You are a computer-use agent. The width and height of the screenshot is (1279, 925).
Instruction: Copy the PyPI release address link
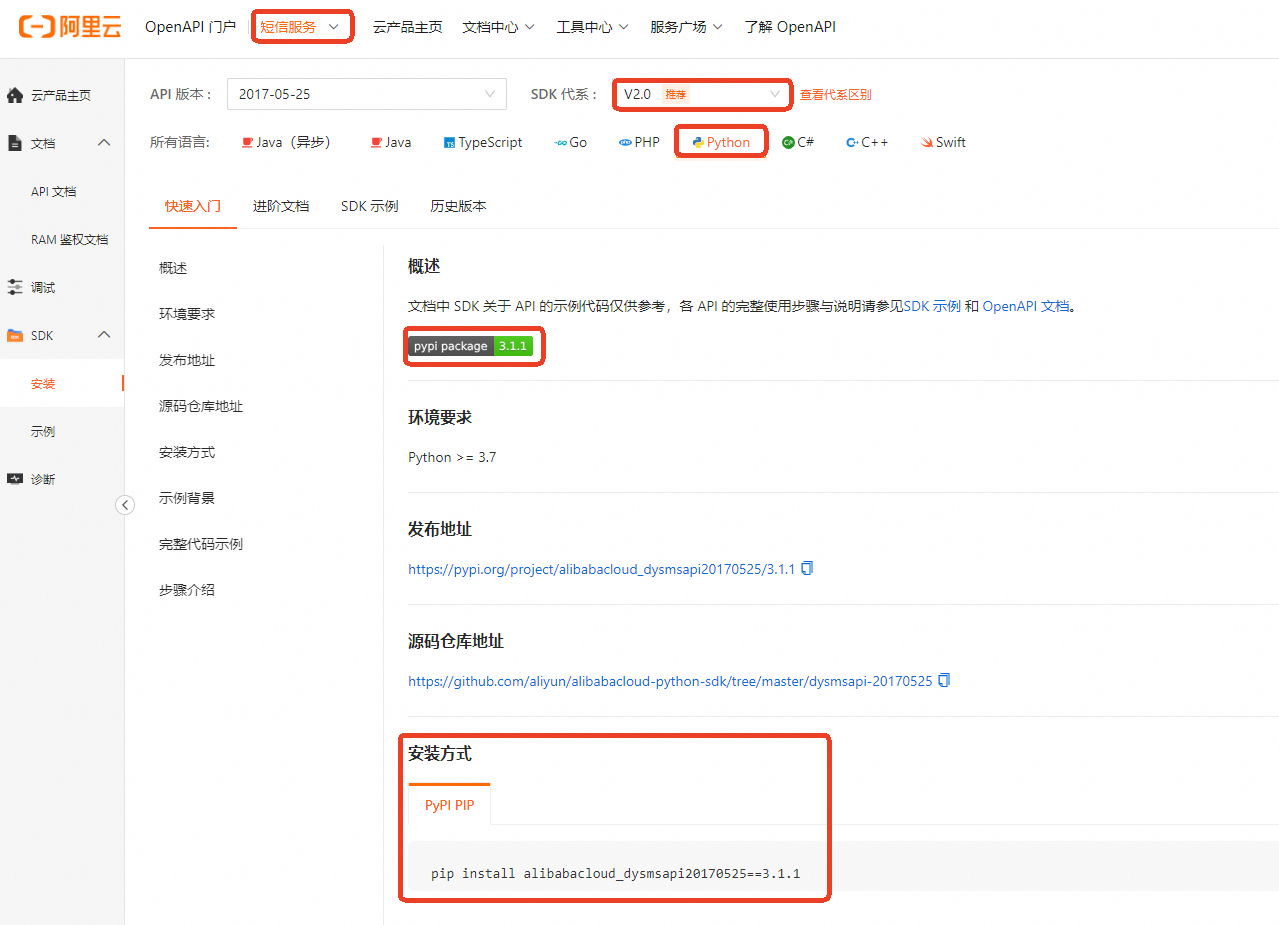click(806, 567)
